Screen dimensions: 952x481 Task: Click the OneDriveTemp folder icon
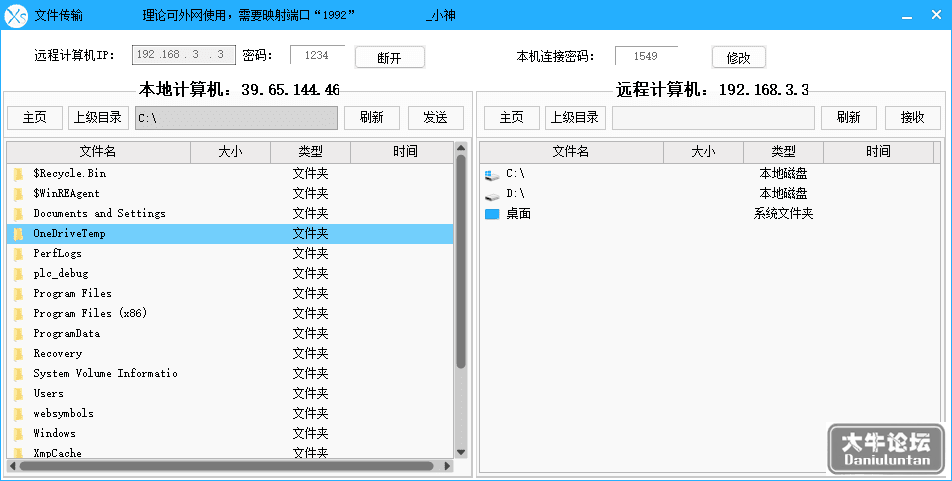click(x=18, y=234)
